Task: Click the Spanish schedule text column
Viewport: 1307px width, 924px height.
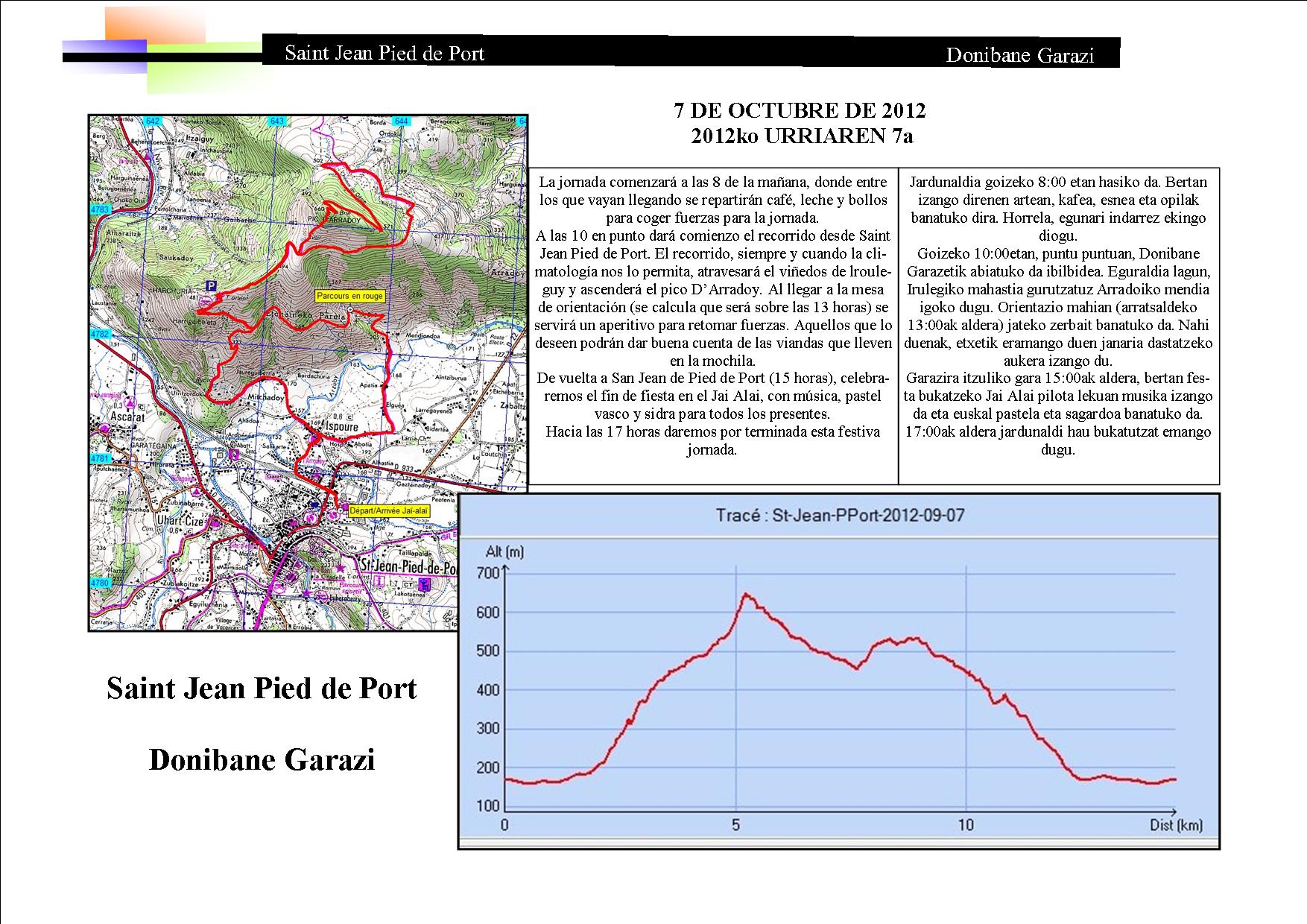Action: click(x=715, y=316)
